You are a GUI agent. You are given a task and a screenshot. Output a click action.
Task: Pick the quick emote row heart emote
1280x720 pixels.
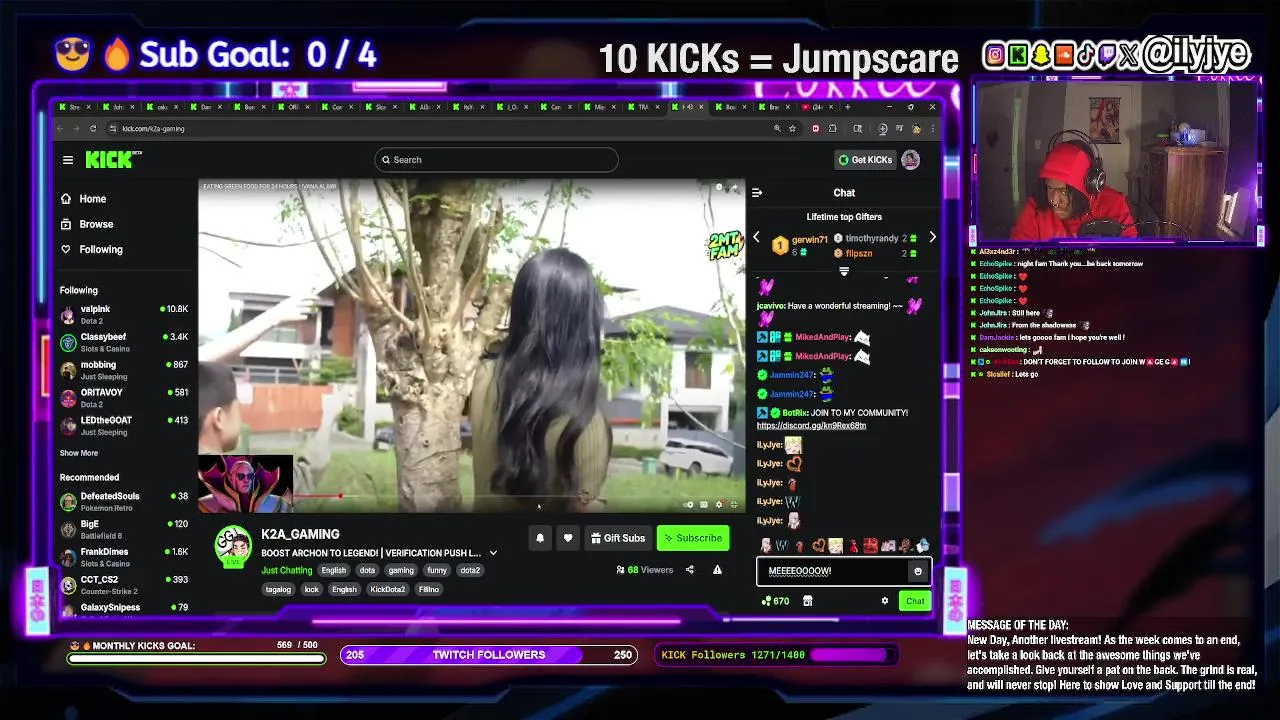tap(818, 545)
